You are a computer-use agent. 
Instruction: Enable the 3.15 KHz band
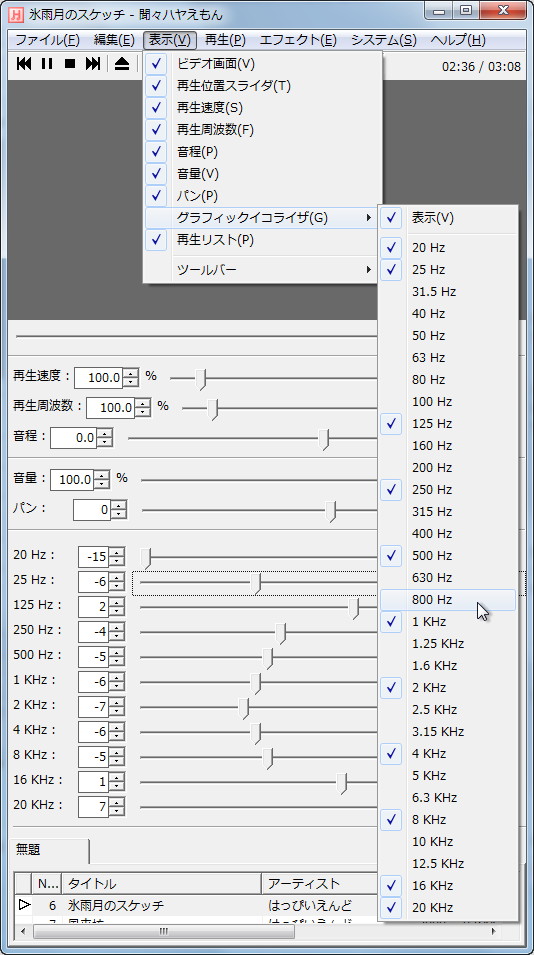tap(448, 731)
